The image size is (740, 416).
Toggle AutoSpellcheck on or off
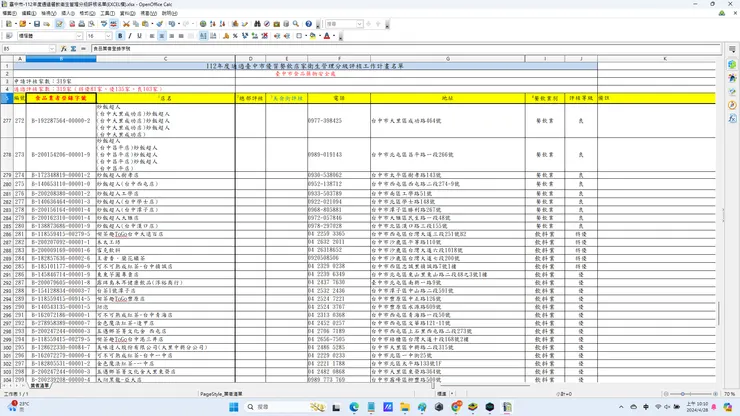click(x=113, y=24)
